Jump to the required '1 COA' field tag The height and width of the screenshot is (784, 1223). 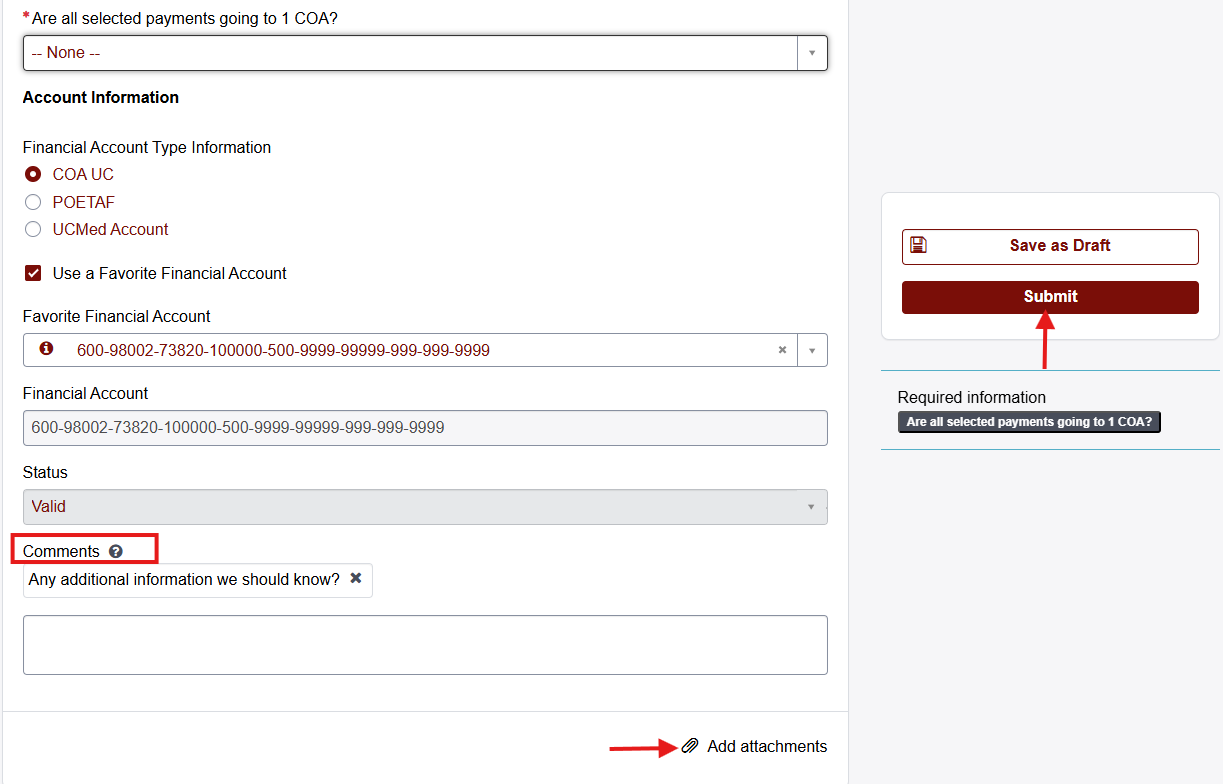pos(1029,422)
